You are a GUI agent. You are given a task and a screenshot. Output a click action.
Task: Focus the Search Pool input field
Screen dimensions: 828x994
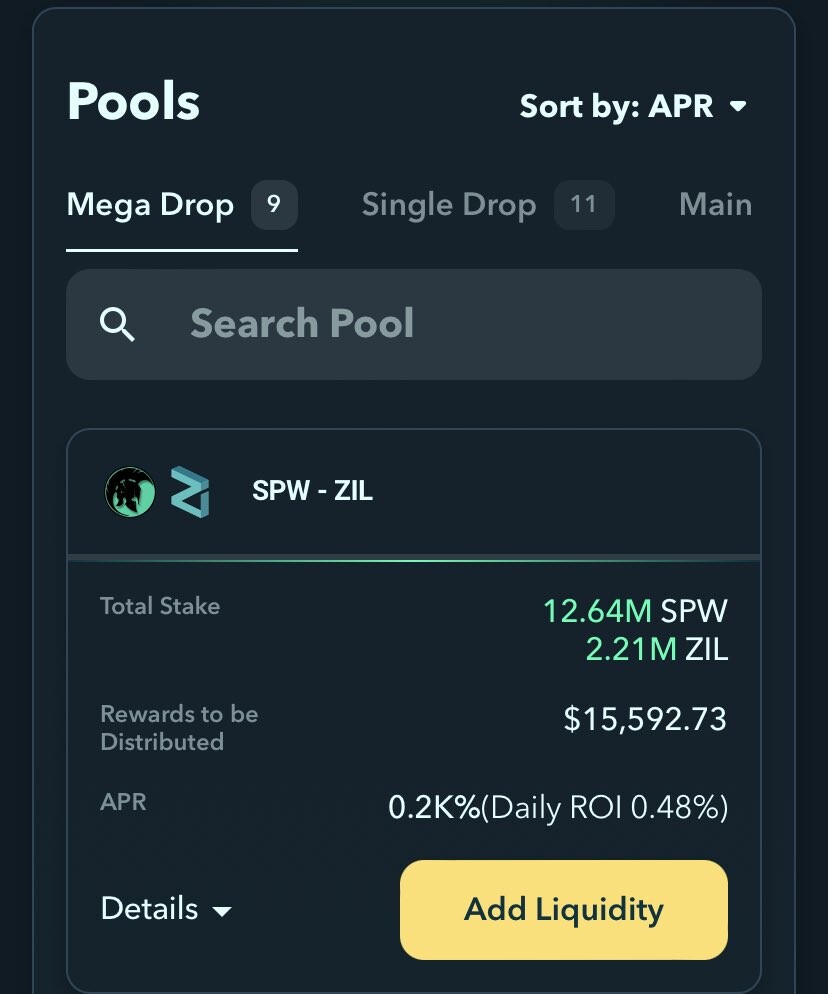pos(414,325)
